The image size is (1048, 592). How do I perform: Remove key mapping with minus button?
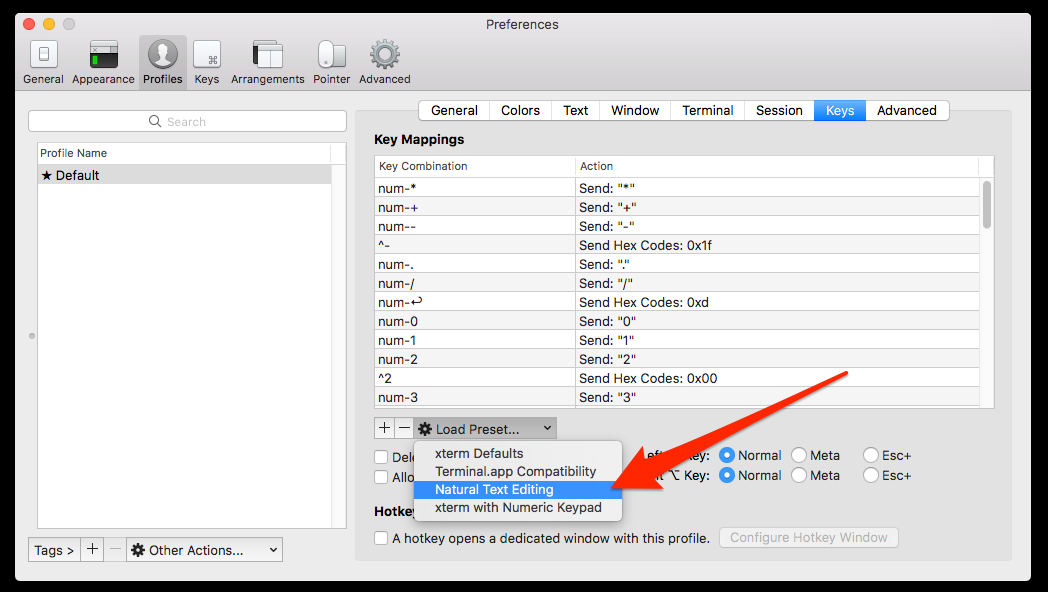(404, 428)
